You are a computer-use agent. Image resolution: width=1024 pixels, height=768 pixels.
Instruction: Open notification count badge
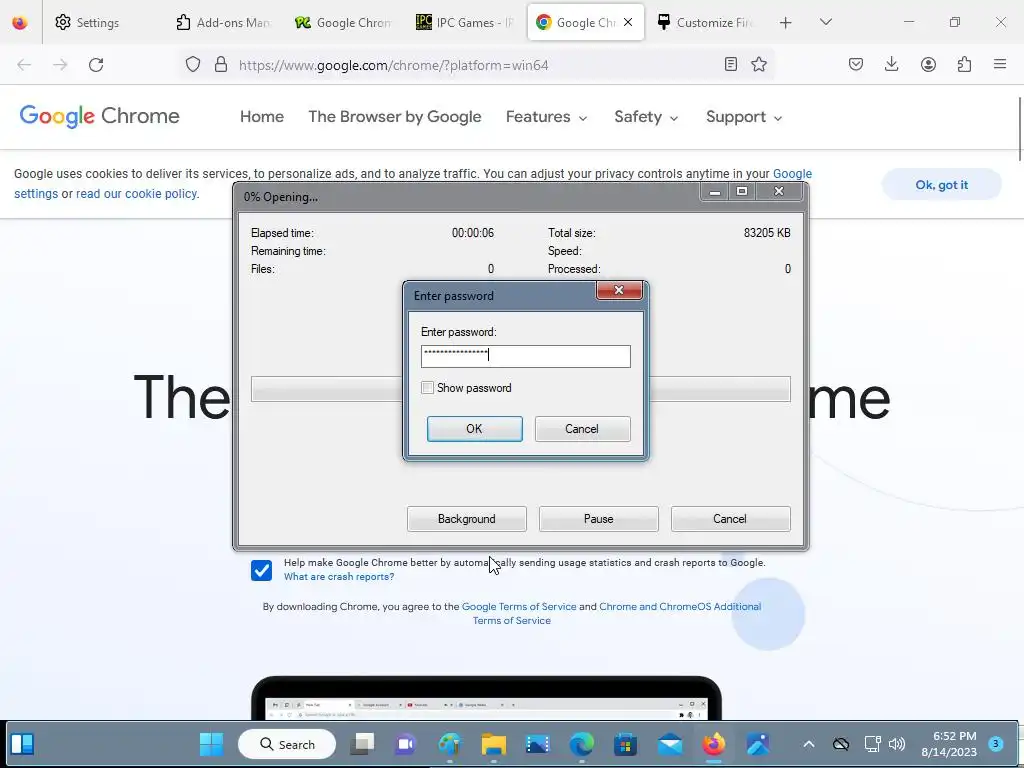tap(996, 743)
